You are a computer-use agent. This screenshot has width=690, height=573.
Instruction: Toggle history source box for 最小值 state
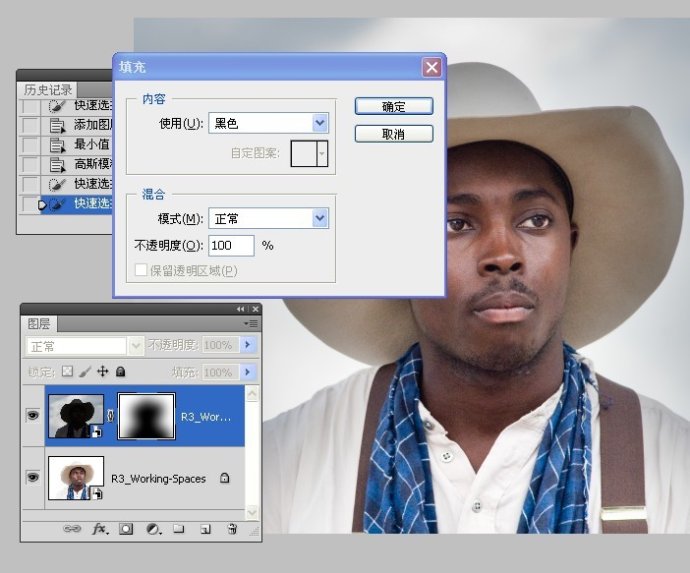point(30,145)
